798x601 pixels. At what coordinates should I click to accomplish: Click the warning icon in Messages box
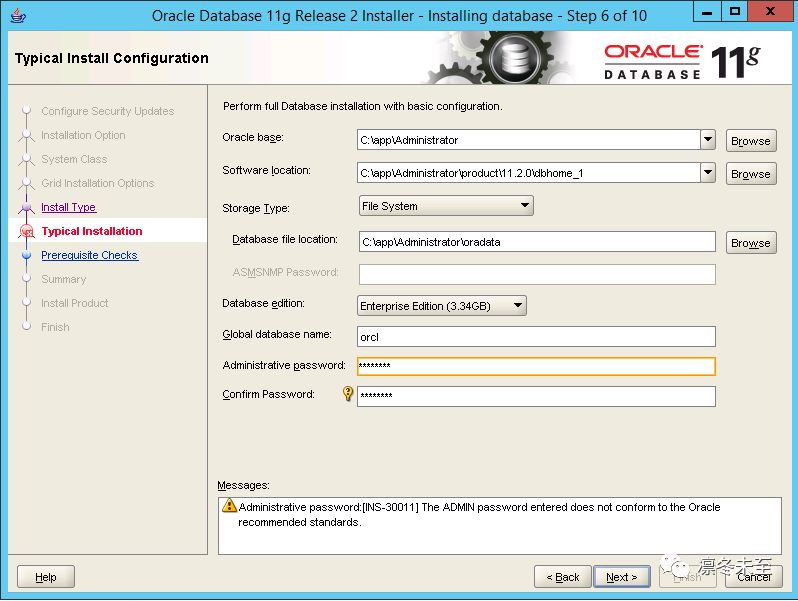230,505
